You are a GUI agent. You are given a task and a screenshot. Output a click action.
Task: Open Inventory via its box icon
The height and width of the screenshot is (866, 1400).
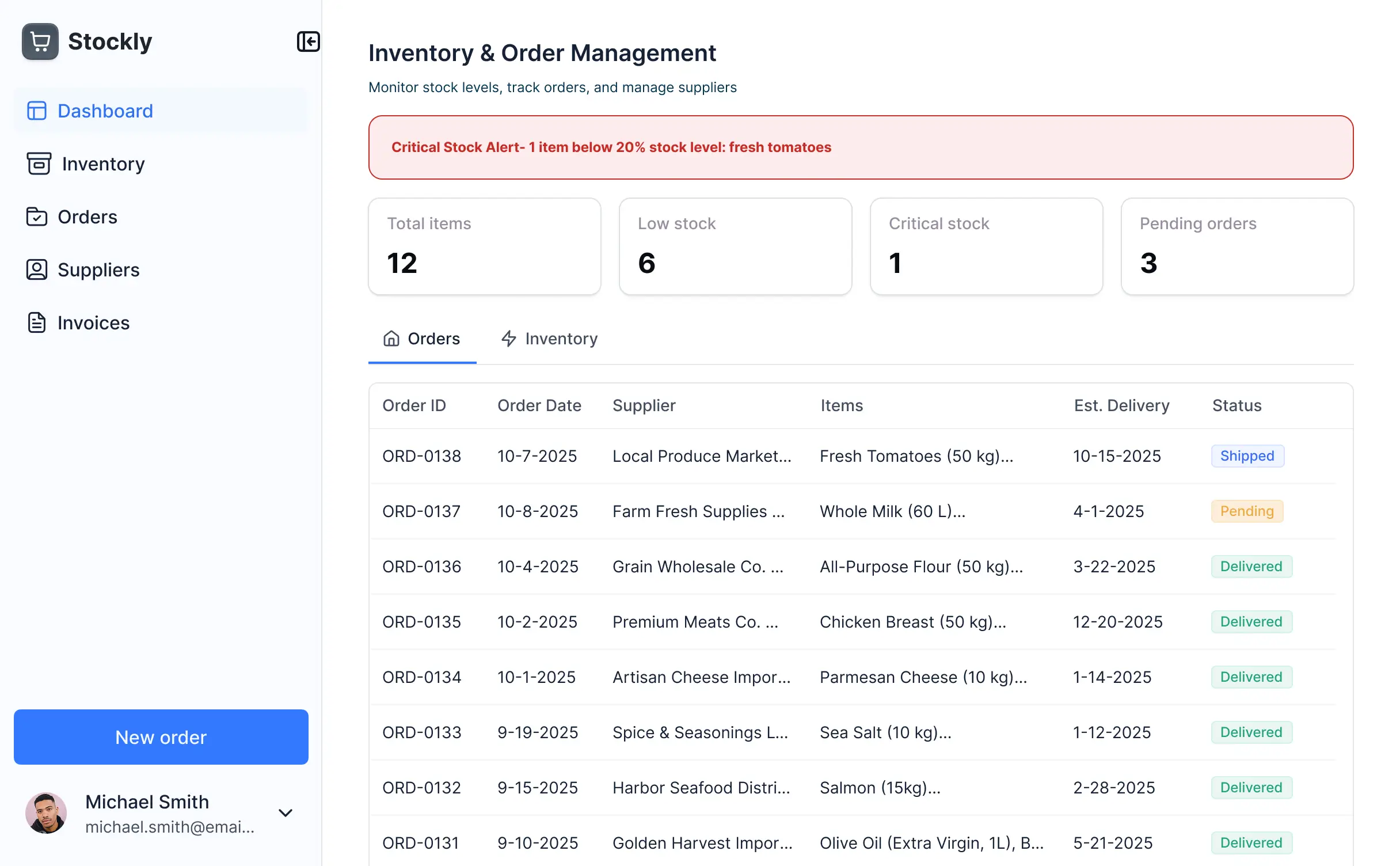pyautogui.click(x=36, y=164)
